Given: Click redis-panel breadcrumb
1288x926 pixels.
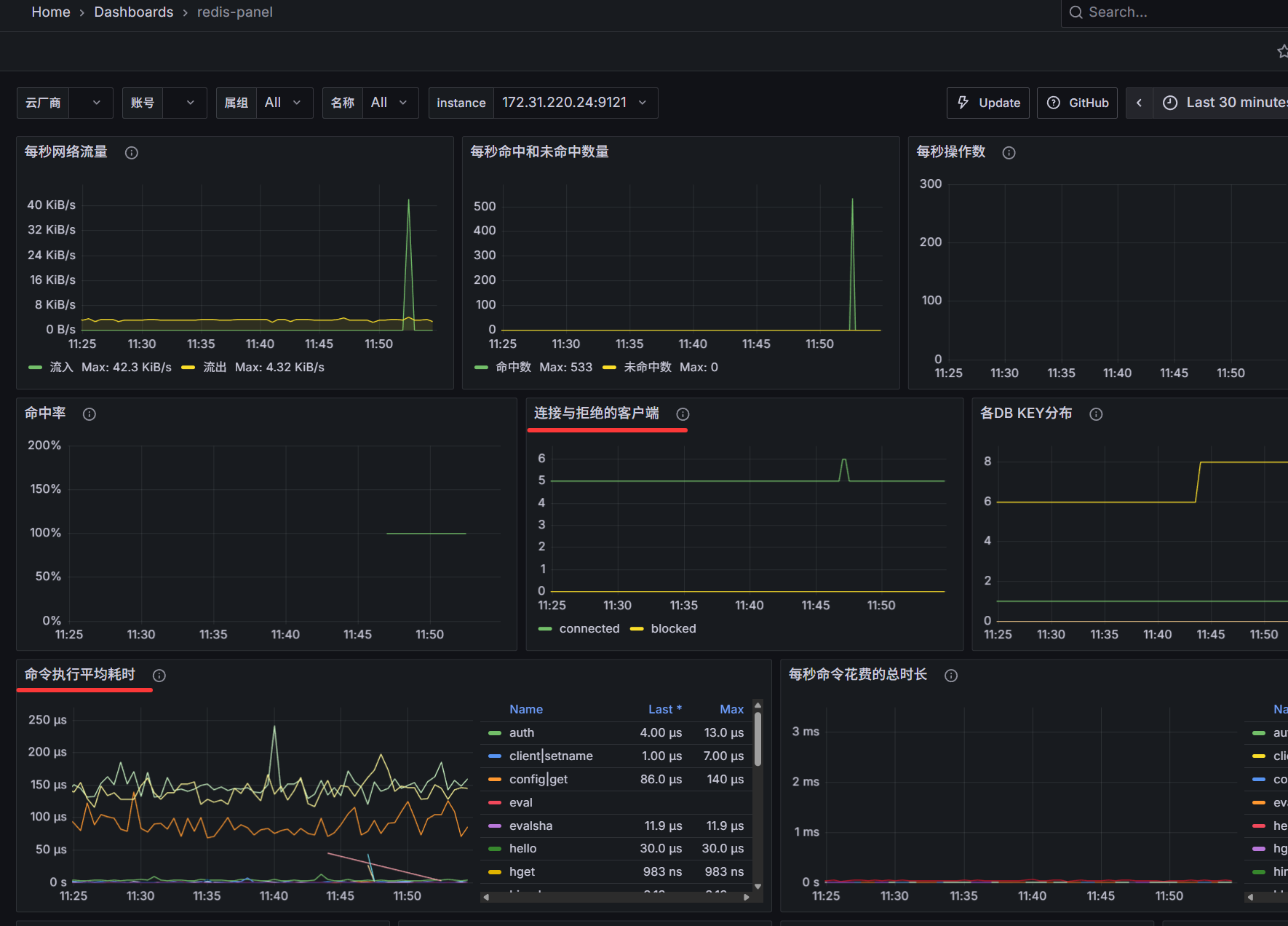Looking at the screenshot, I should [x=235, y=12].
